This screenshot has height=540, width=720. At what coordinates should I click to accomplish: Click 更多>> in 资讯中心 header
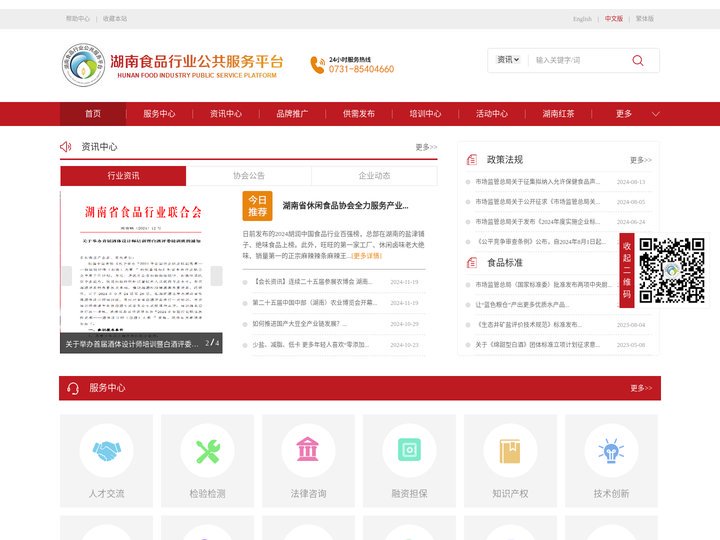[426, 147]
